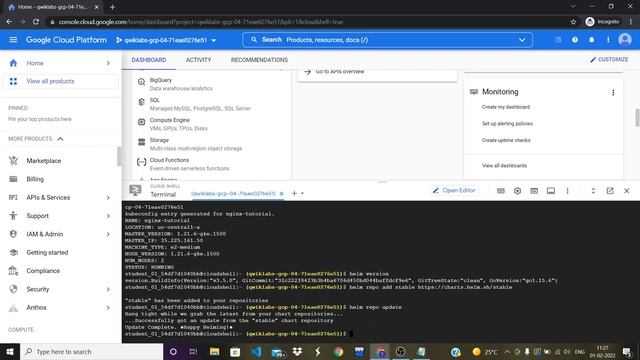Expand the IAM & Admin submenu chevron
The height and width of the screenshot is (360, 640).
108,234
